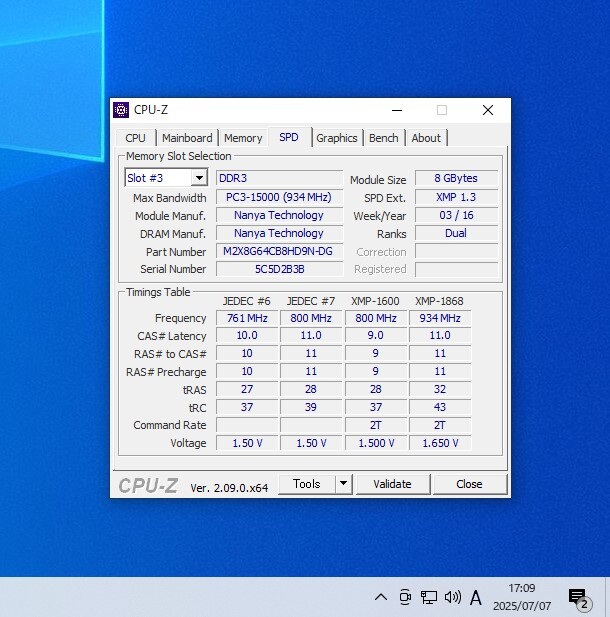Click the CAS# Latency 9.0 cell
Image resolution: width=610 pixels, height=617 pixels.
pos(375,335)
